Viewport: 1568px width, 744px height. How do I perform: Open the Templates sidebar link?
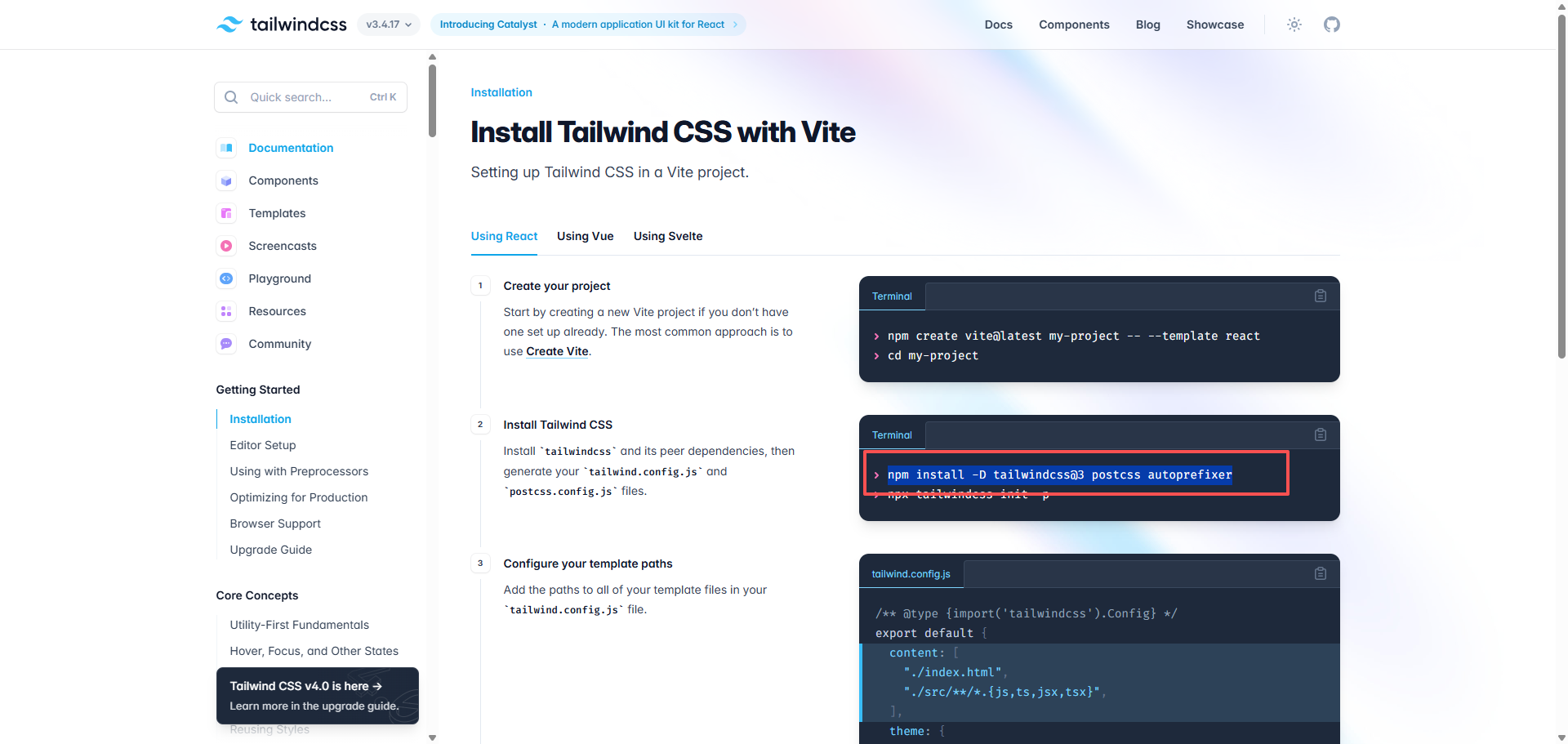coord(277,213)
